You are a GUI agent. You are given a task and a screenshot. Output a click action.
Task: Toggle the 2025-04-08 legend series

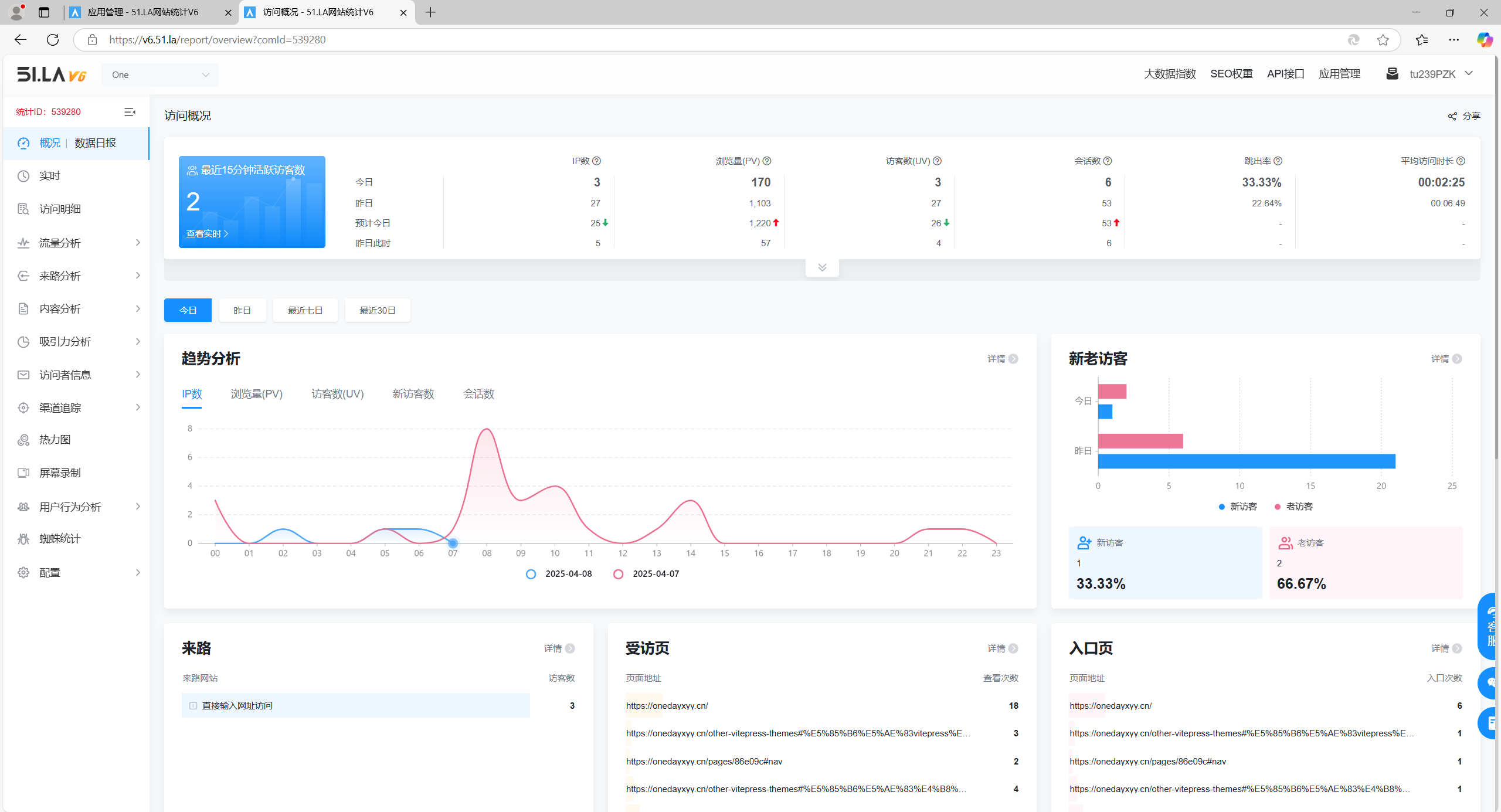pyautogui.click(x=559, y=574)
